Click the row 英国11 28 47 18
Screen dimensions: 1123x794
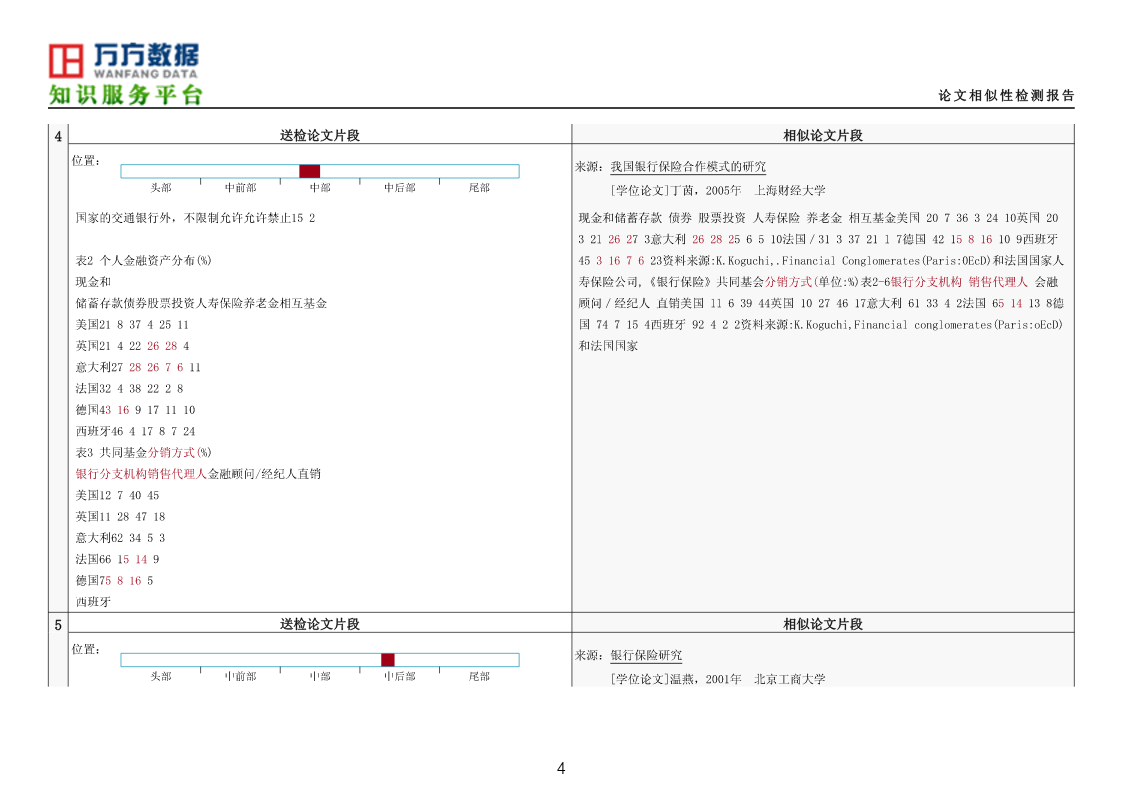[x=120, y=516]
